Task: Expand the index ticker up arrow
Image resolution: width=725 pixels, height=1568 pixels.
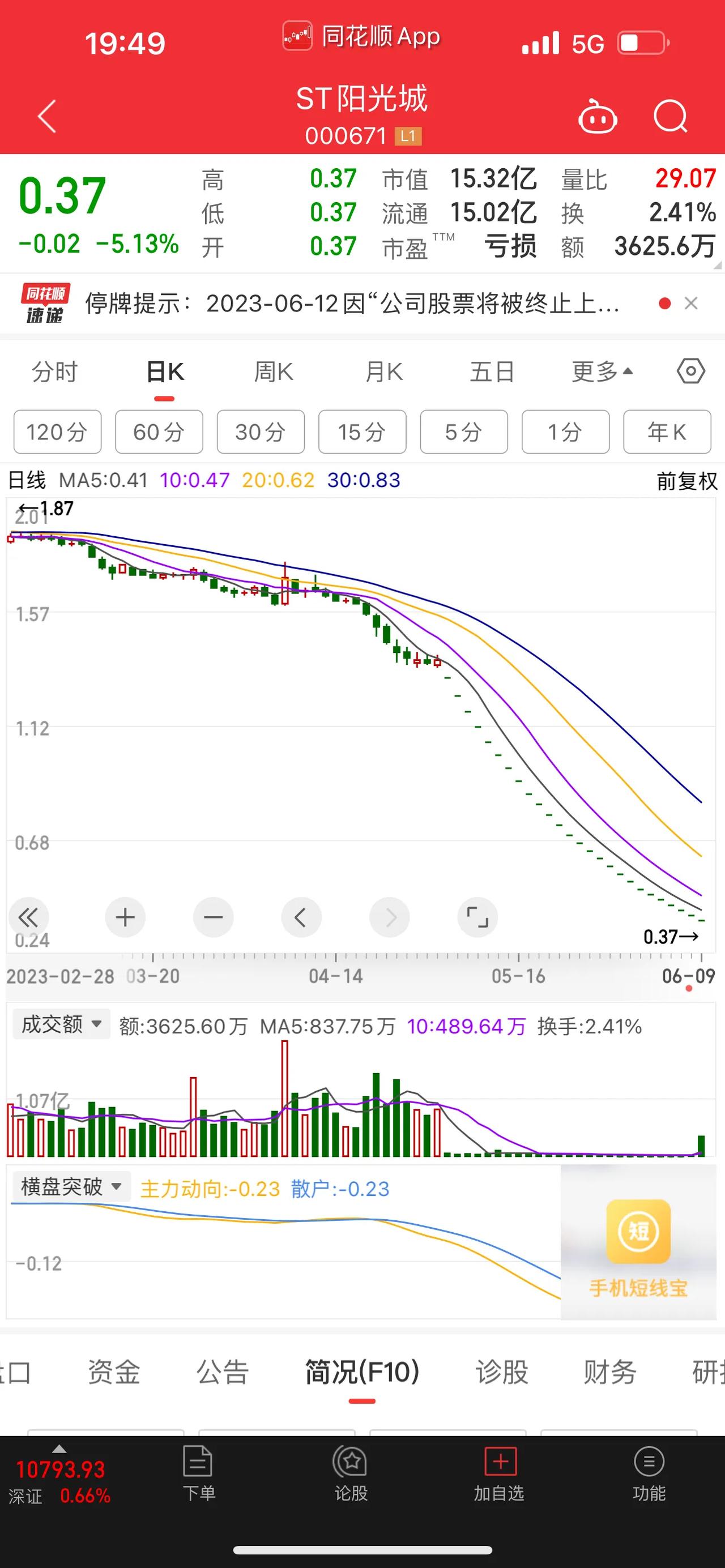Action: (59, 1449)
